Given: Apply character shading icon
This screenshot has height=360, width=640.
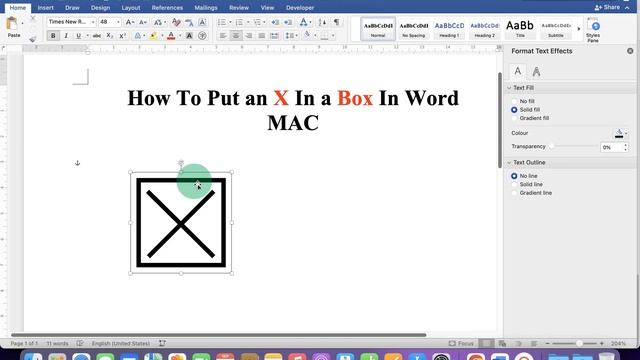Looking at the screenshot, I should [x=189, y=36].
